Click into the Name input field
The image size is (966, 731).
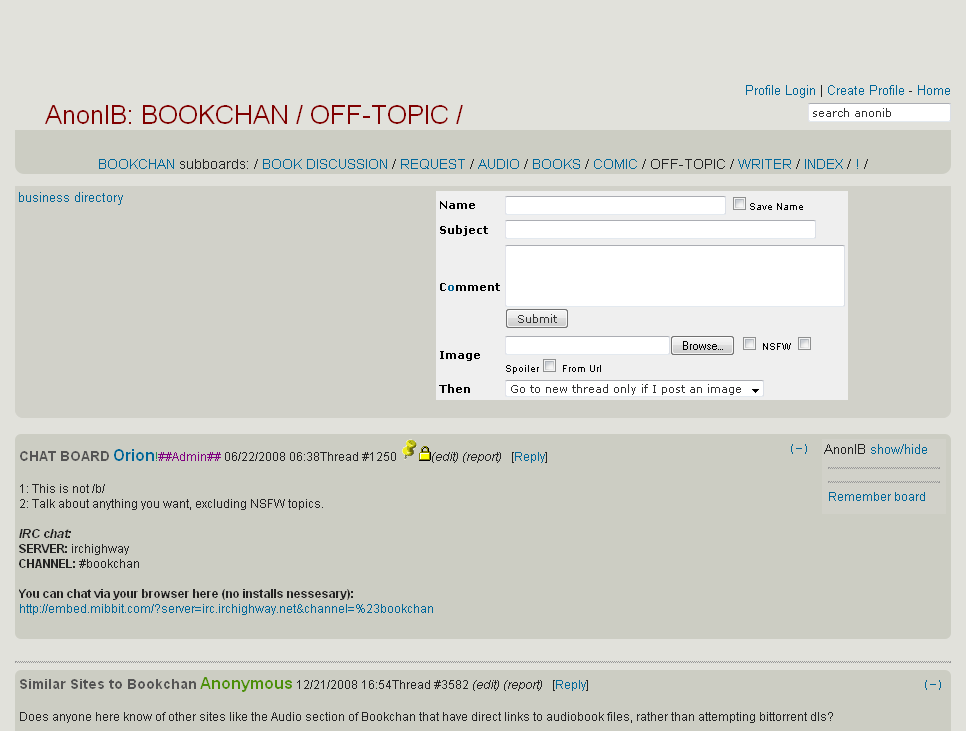(615, 205)
